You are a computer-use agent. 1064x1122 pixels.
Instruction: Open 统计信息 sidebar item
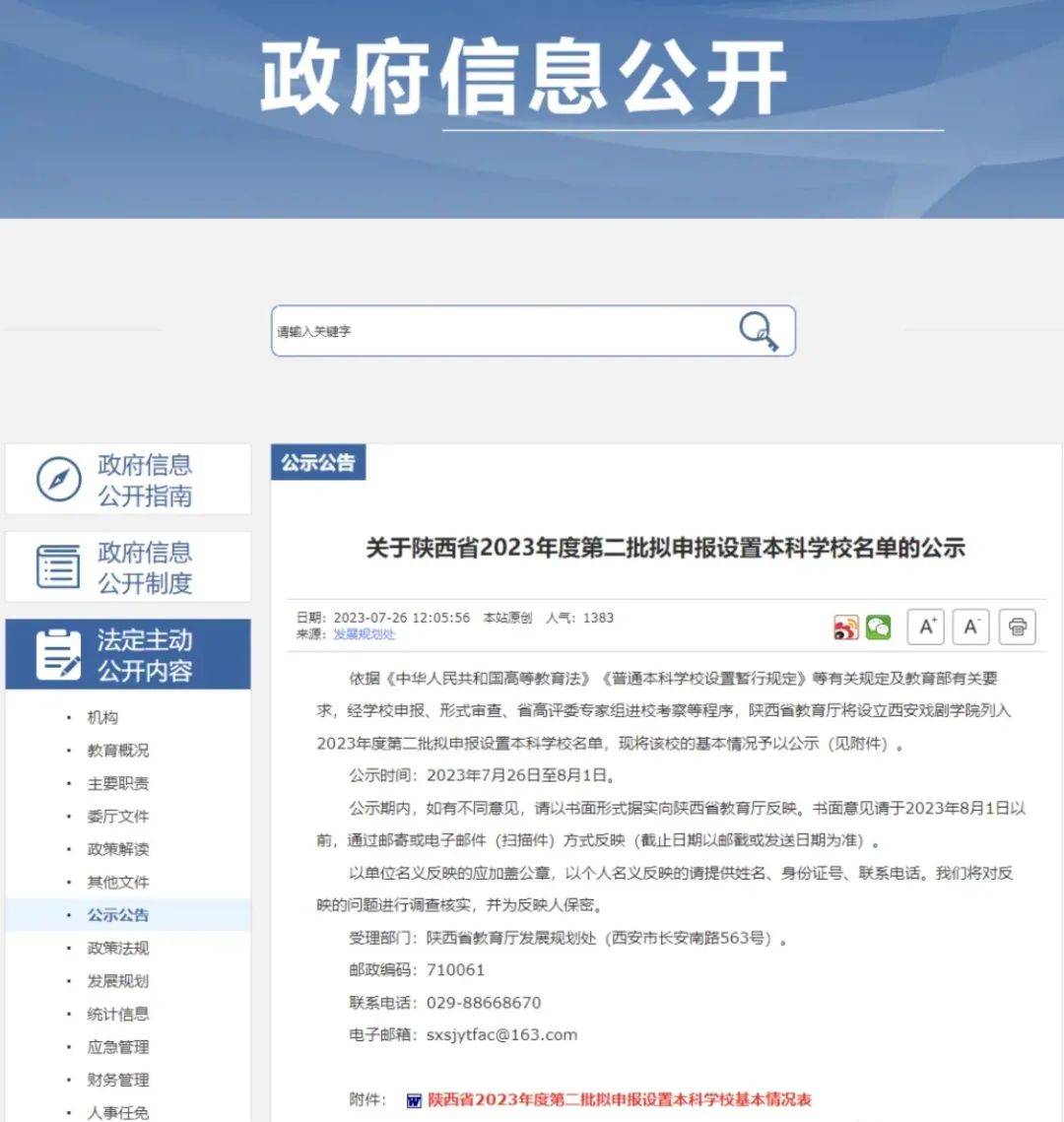click(118, 1014)
